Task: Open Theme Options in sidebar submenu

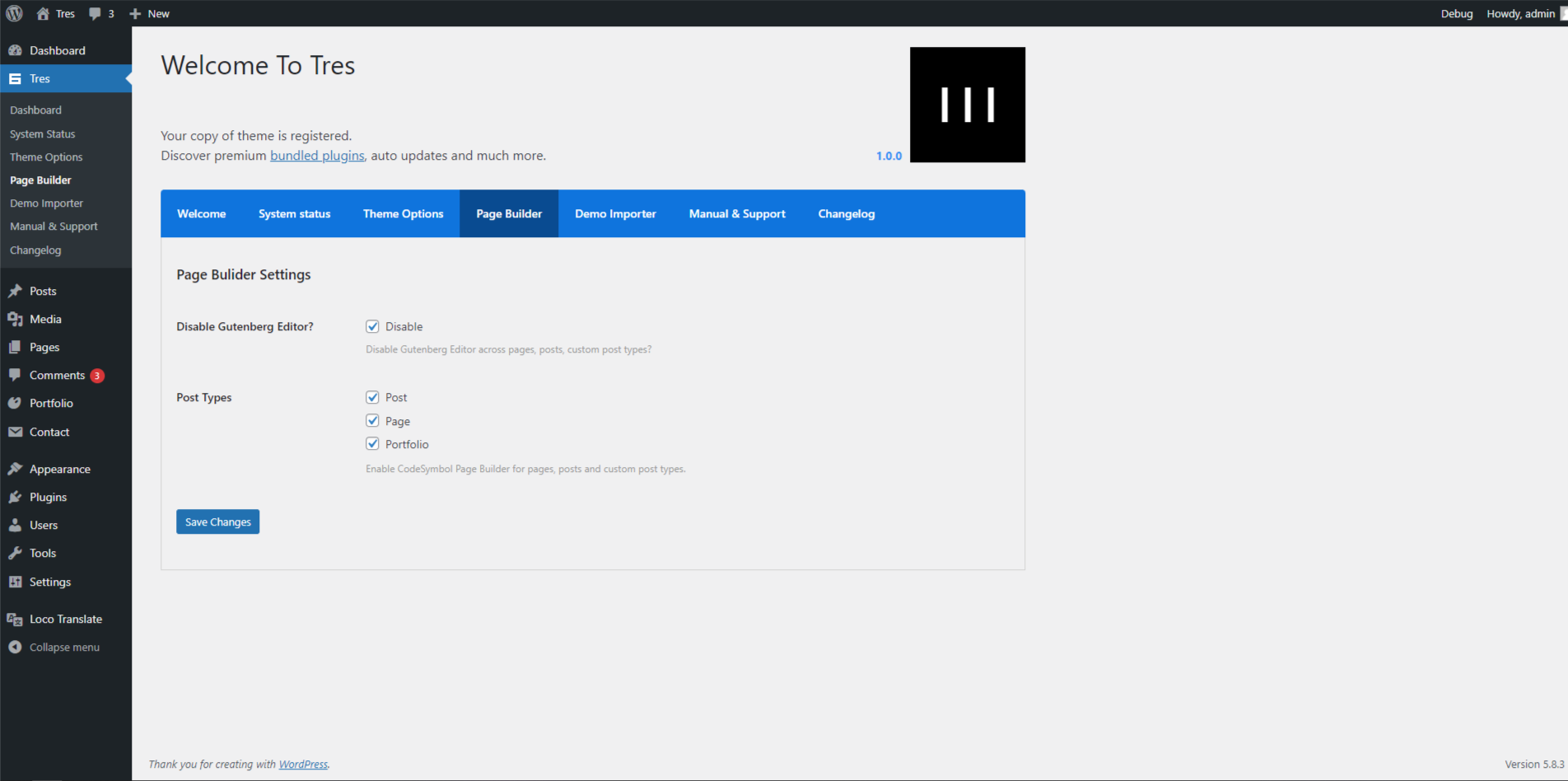Action: click(x=46, y=157)
